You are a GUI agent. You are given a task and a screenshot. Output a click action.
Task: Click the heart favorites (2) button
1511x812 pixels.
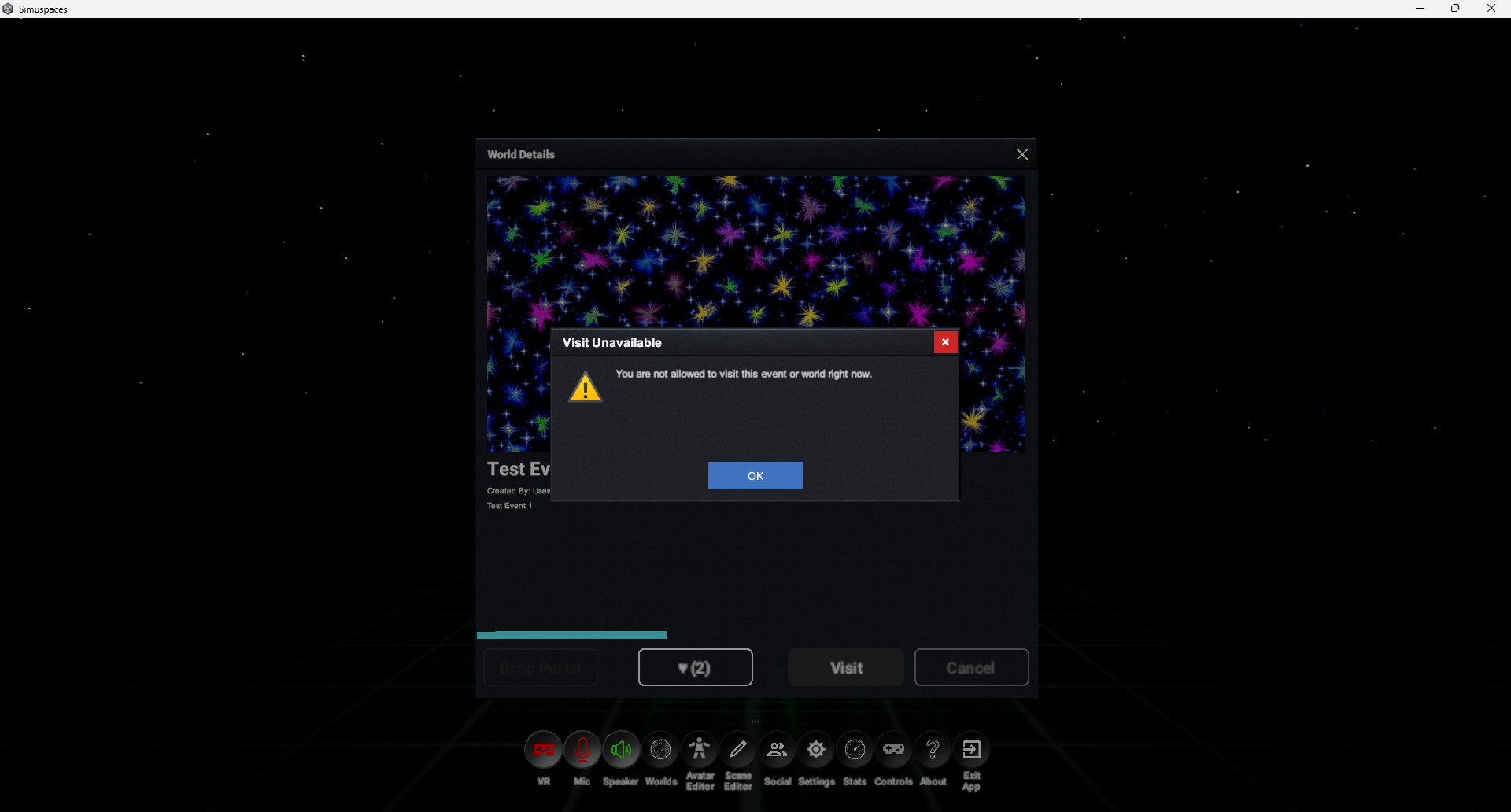tap(695, 667)
